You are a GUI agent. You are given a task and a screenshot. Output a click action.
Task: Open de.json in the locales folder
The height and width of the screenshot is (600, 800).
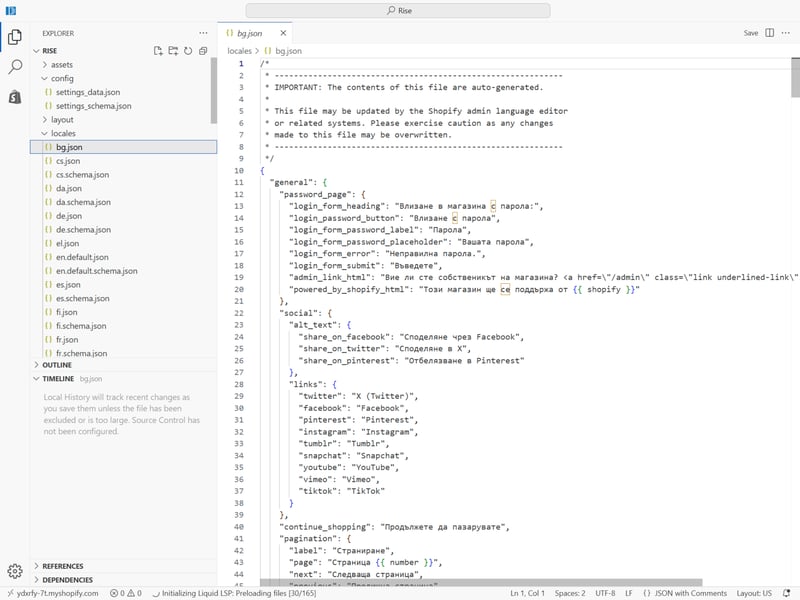pyautogui.click(x=68, y=216)
